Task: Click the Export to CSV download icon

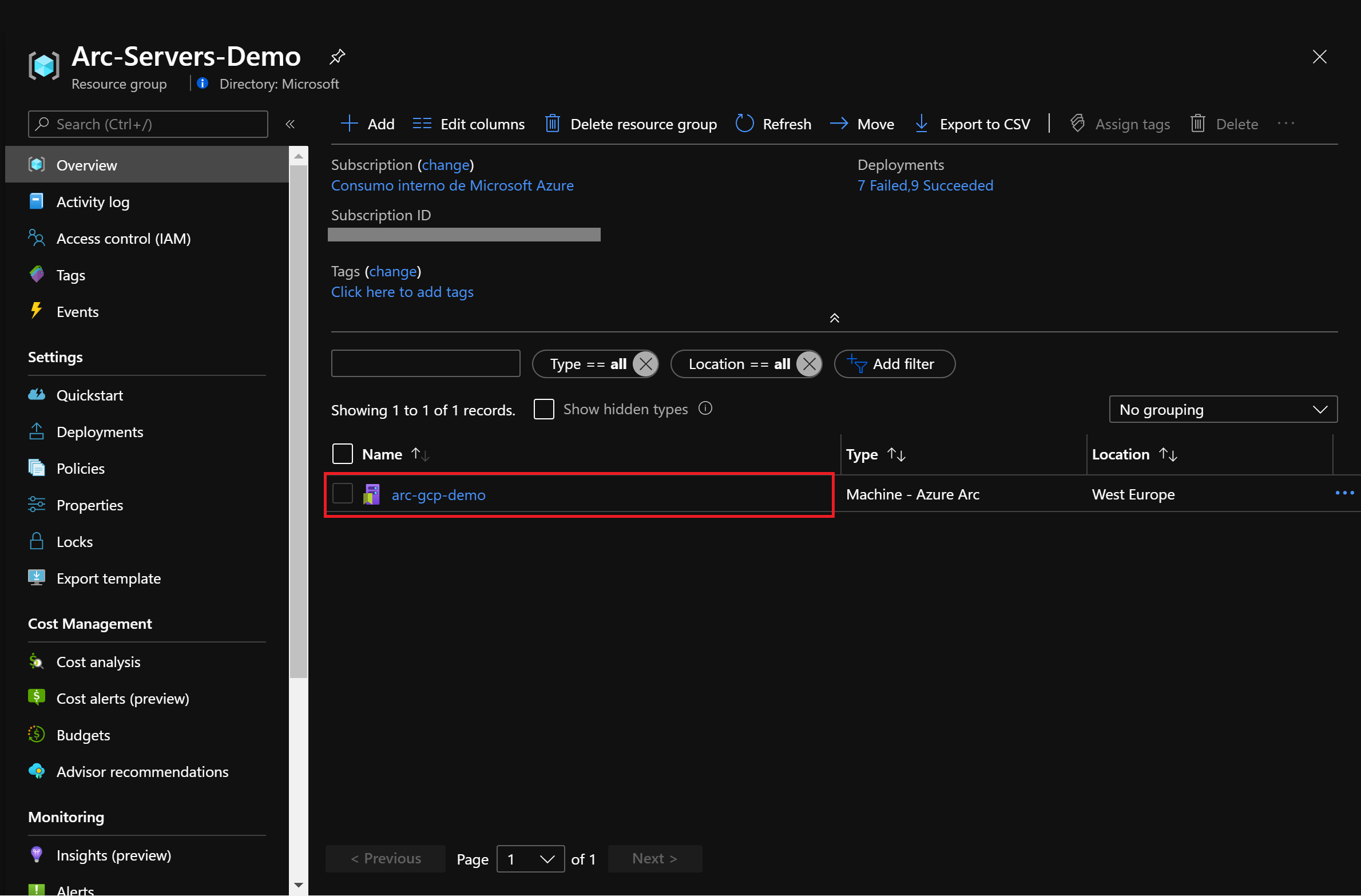Action: (x=921, y=124)
